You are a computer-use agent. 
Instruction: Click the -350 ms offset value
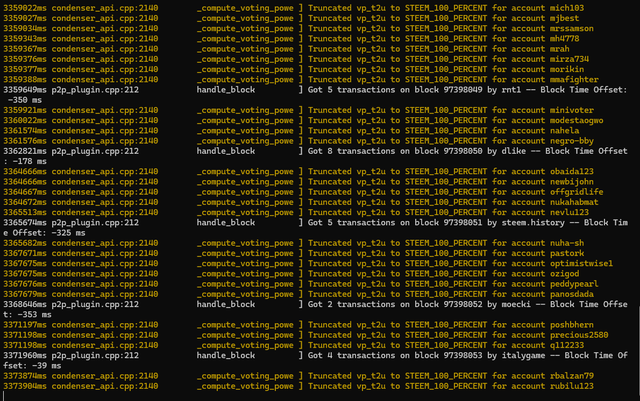pos(24,100)
